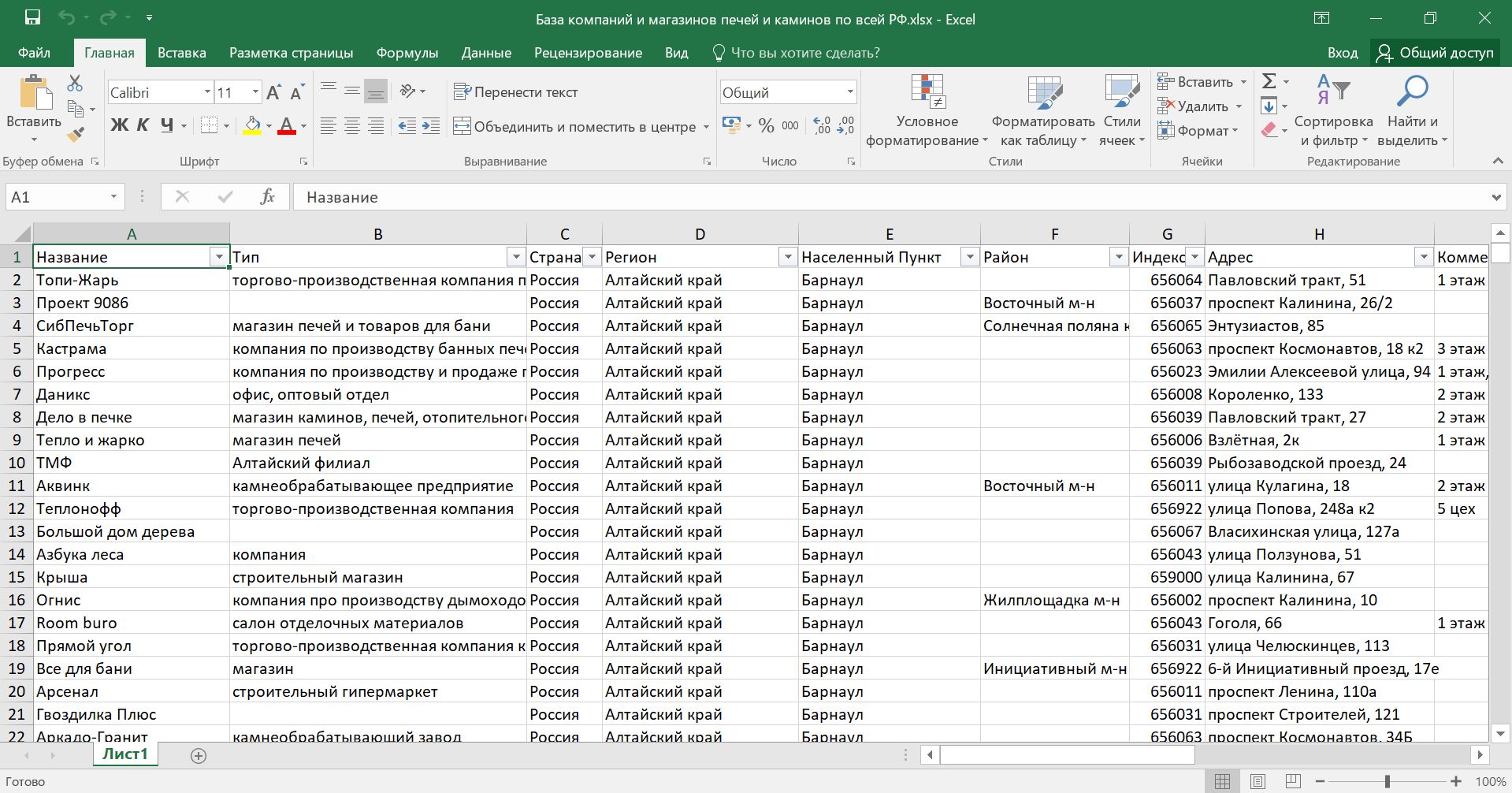Click the Format Painter brush icon
The image size is (1512, 793).
(76, 135)
